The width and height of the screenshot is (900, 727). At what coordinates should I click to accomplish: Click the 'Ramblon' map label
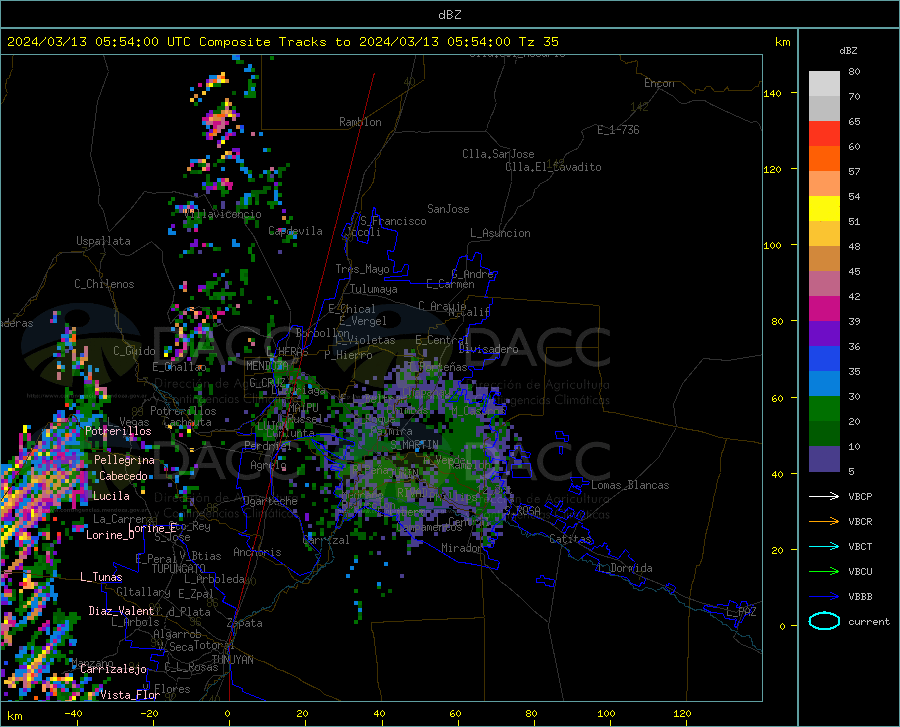[x=360, y=122]
